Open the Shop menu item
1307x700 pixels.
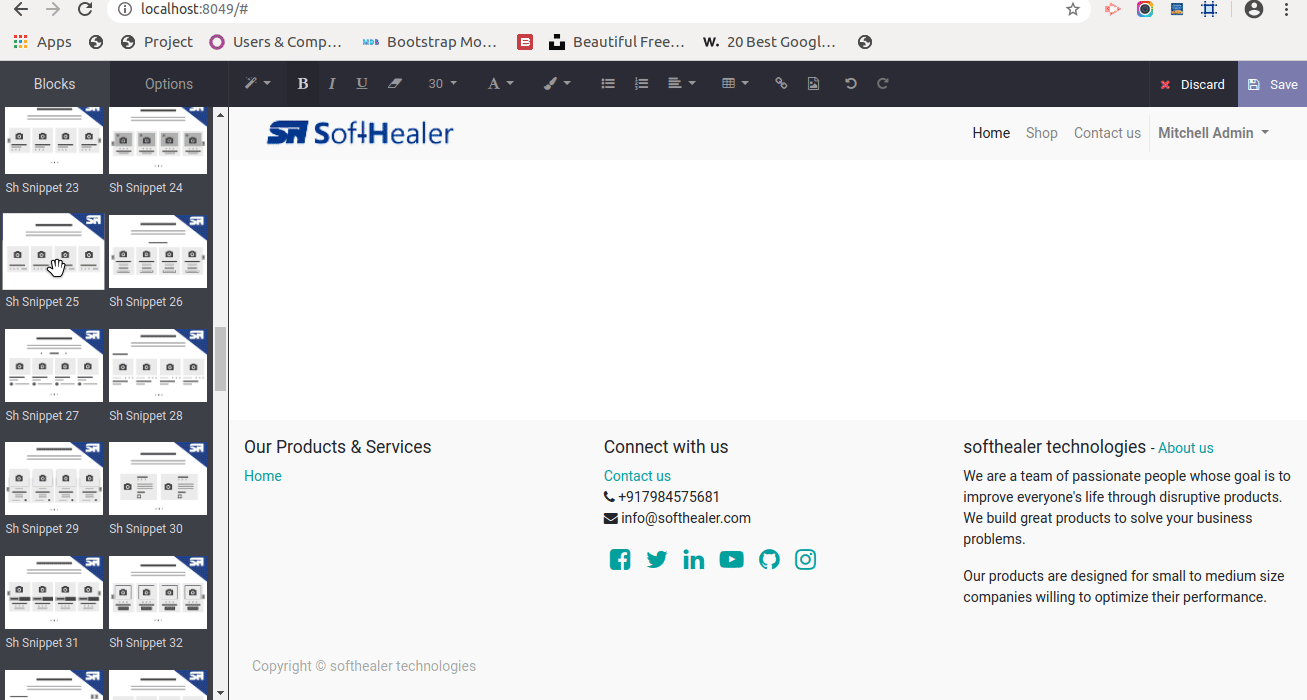coord(1041,133)
